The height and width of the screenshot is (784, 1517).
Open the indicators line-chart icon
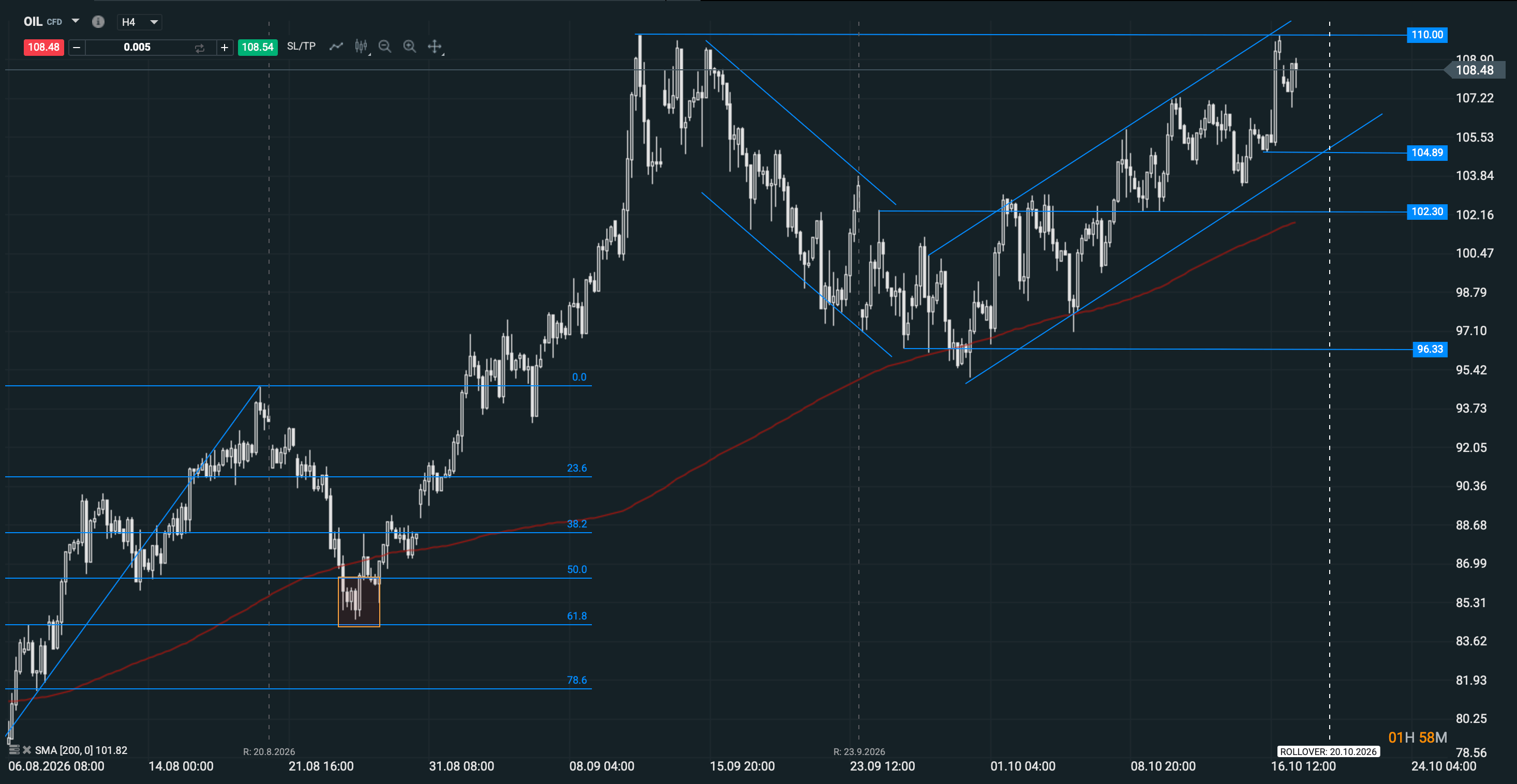tap(336, 47)
